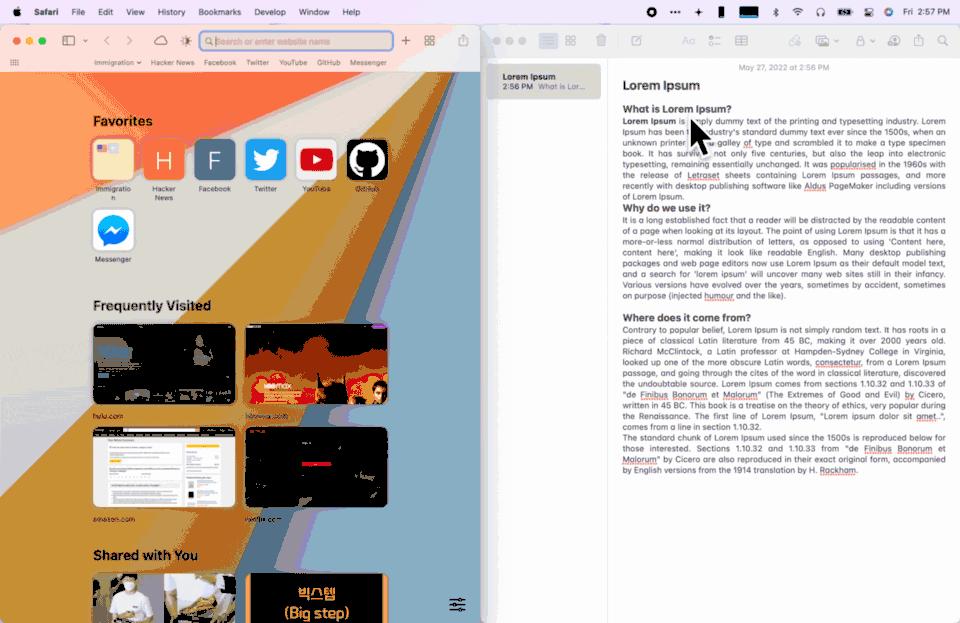Open Hacker News link in Favorites bar
This screenshot has width=960, height=623.
click(172, 63)
